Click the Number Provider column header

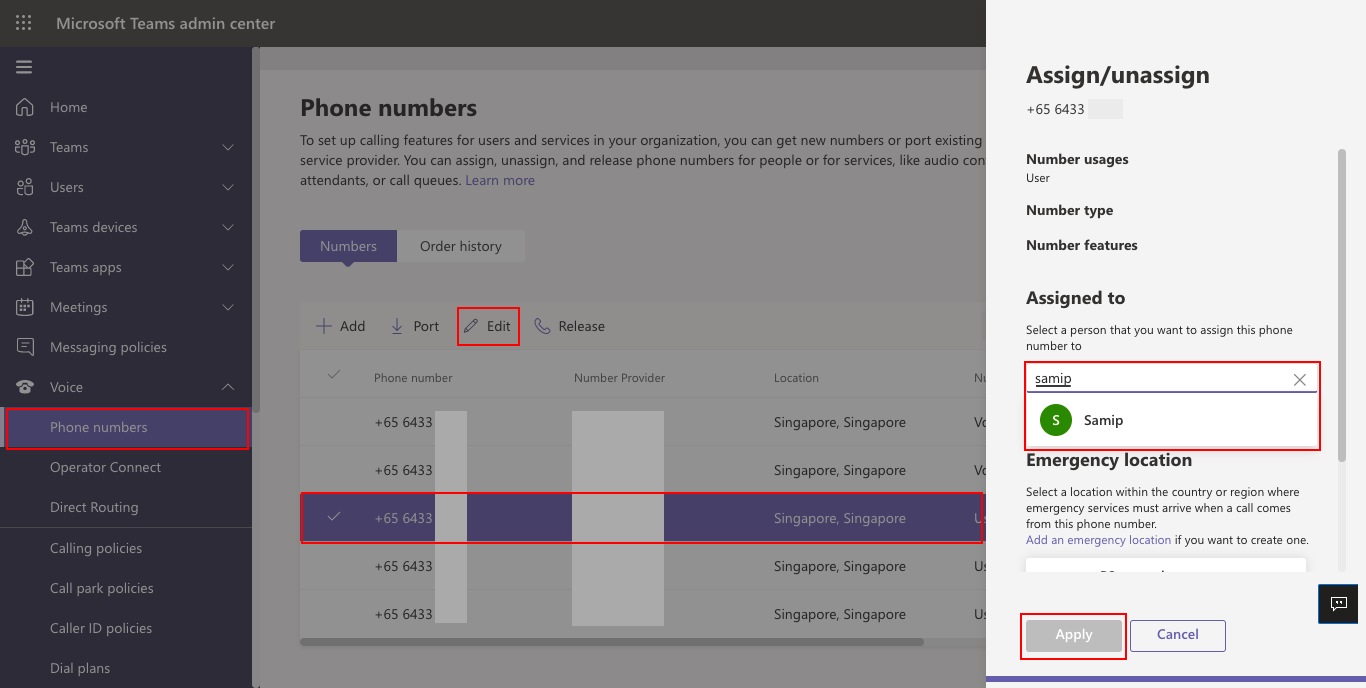click(x=619, y=378)
